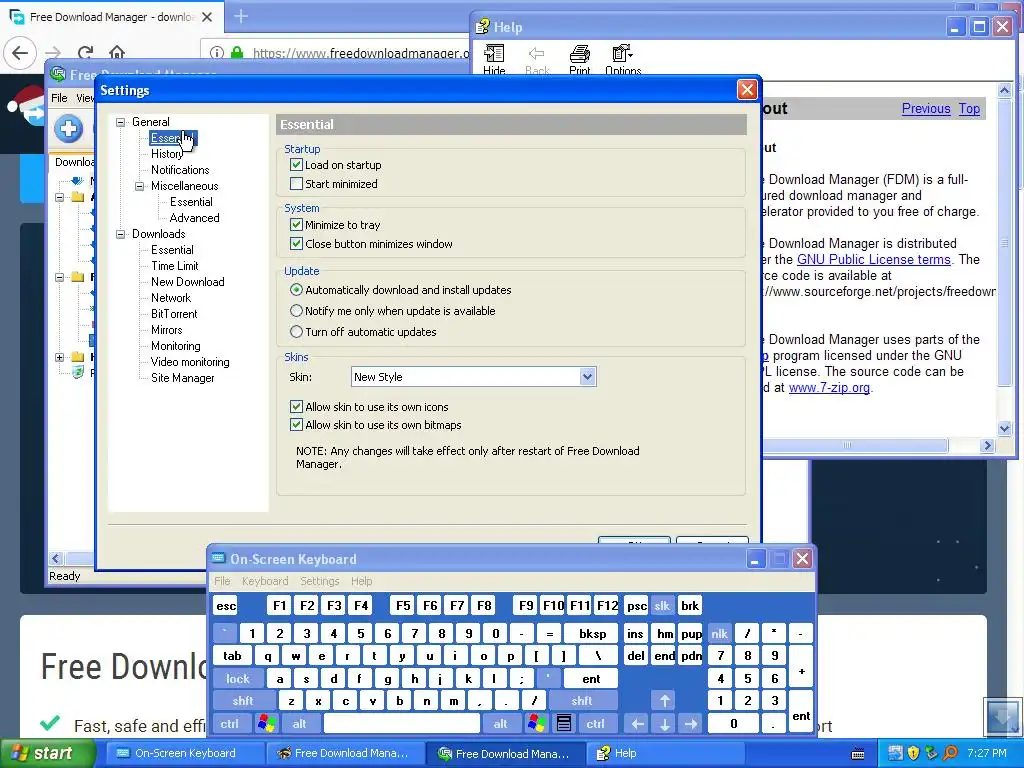Open a new browser tab with plus
The image size is (1024, 768).
tap(241, 16)
